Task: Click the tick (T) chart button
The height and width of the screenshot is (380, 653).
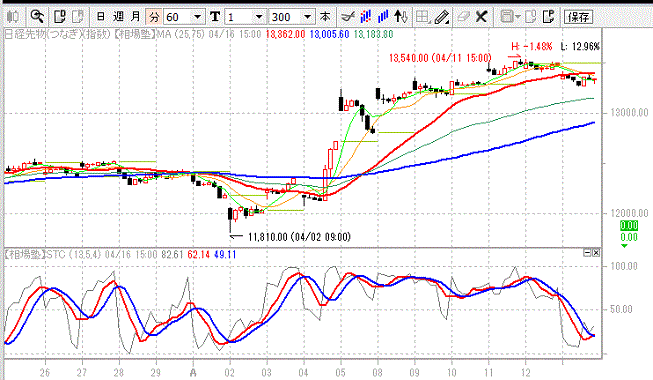Action: tap(215, 17)
